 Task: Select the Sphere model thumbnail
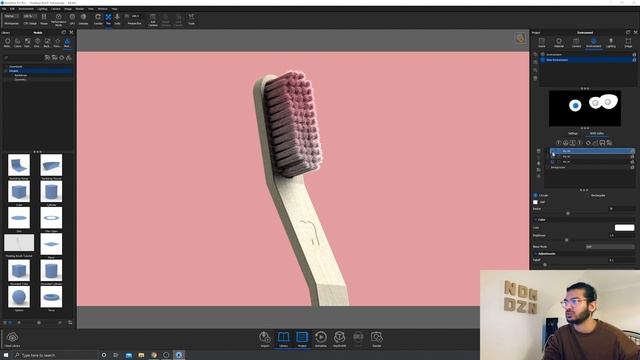(19, 297)
